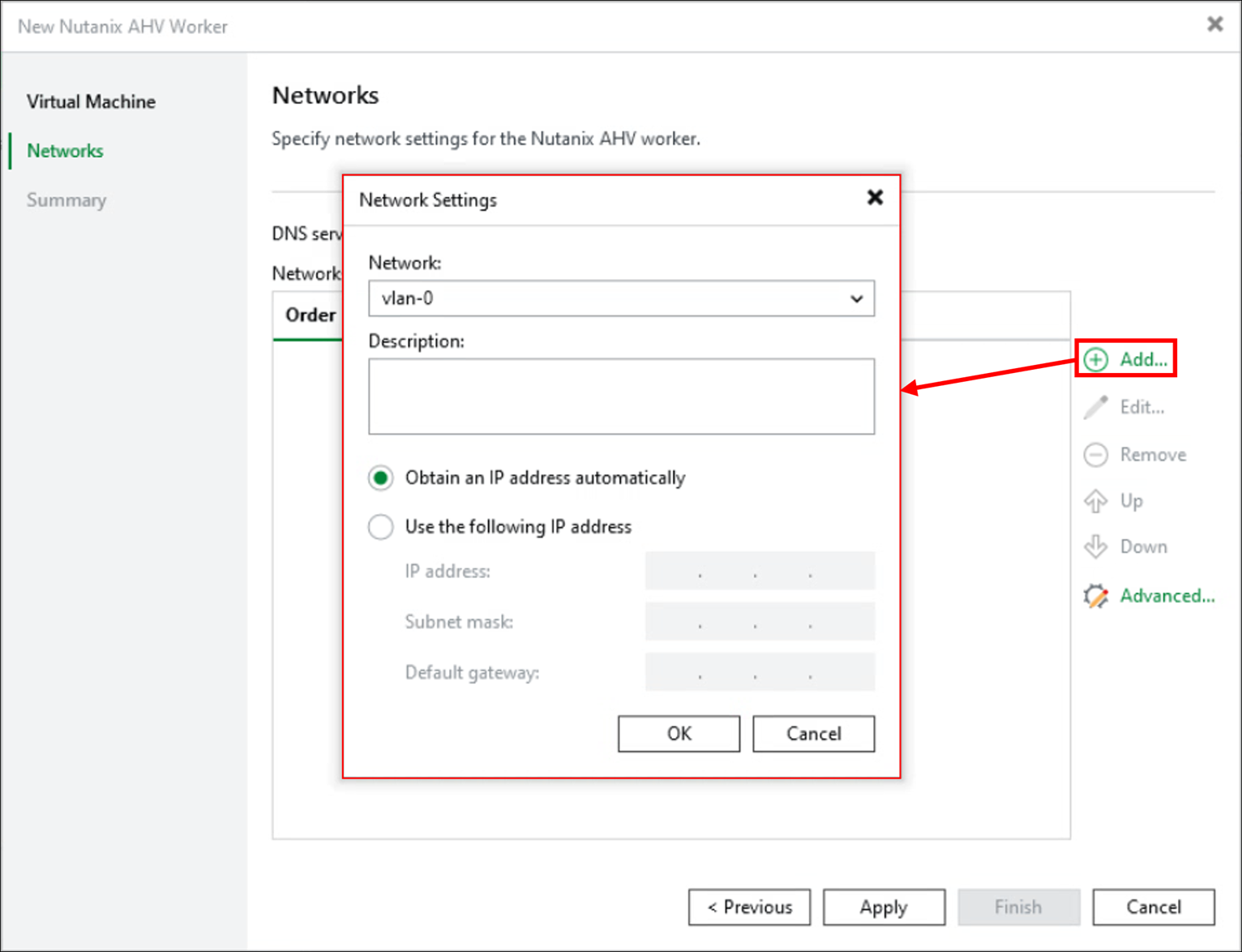Select the Networks step in the sidebar

pyautogui.click(x=65, y=151)
